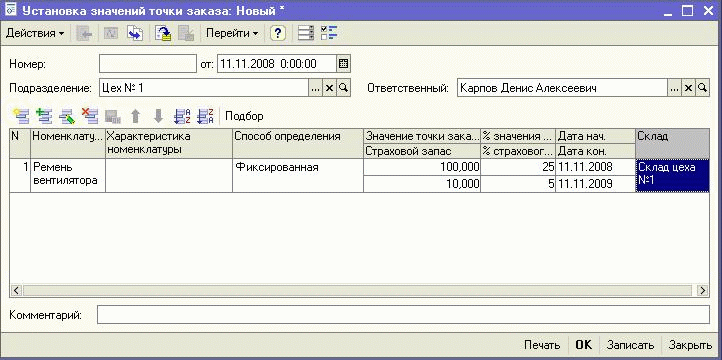Open the Подразделение selection list button
Viewport: 722px width, 360px height.
[315, 88]
